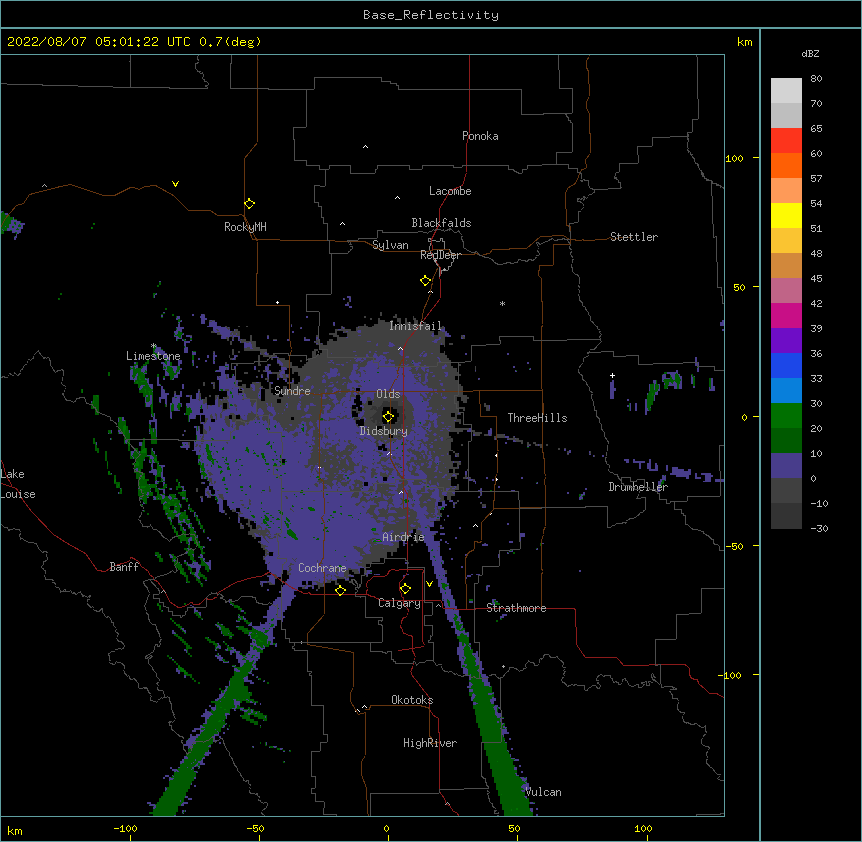Click the radar-site diamond between Olds and Didsbury
The width and height of the screenshot is (862, 842).
point(389,416)
